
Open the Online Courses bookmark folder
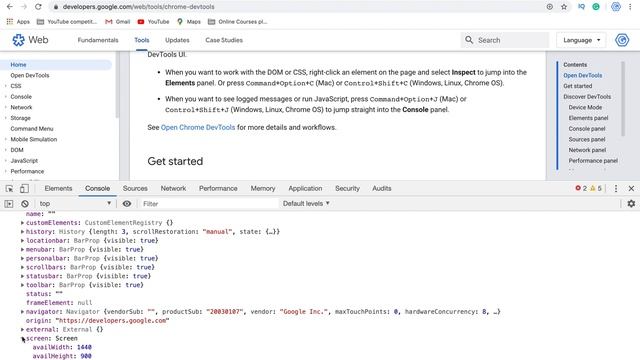238,22
